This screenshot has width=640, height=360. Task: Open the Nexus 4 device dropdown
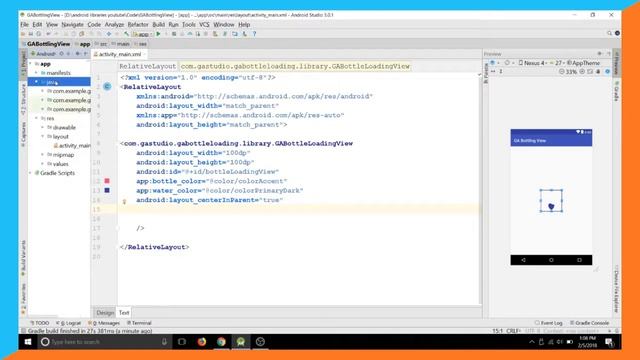[x=532, y=63]
